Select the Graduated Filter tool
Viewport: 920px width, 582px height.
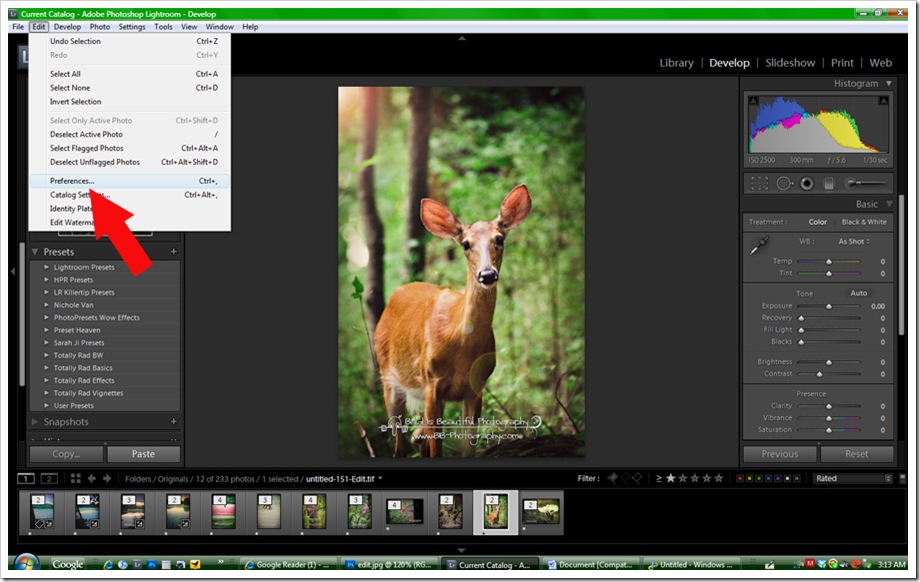coord(828,184)
